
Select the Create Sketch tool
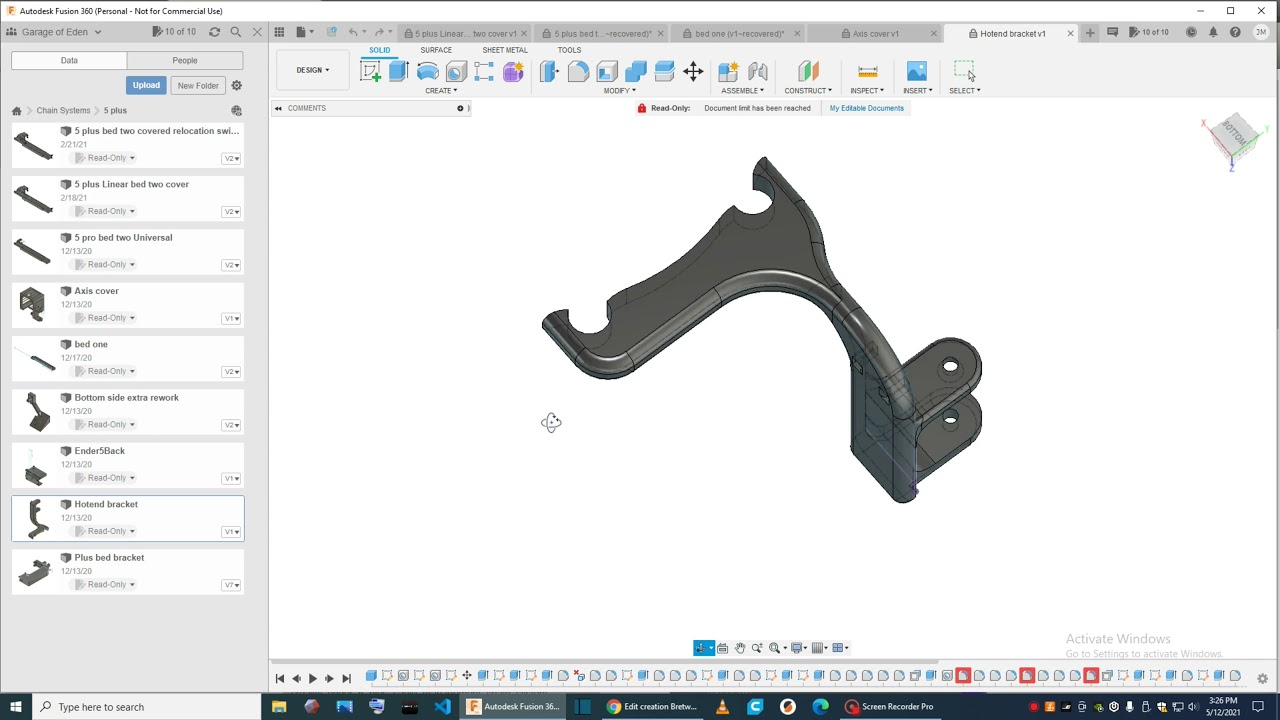[x=370, y=71]
